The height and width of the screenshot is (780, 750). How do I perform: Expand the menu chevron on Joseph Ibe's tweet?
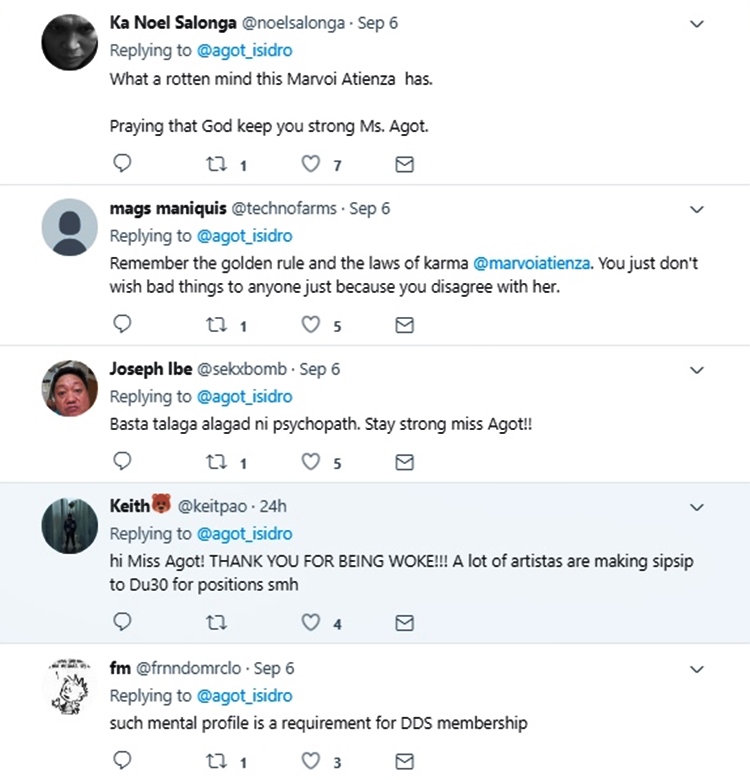click(697, 369)
